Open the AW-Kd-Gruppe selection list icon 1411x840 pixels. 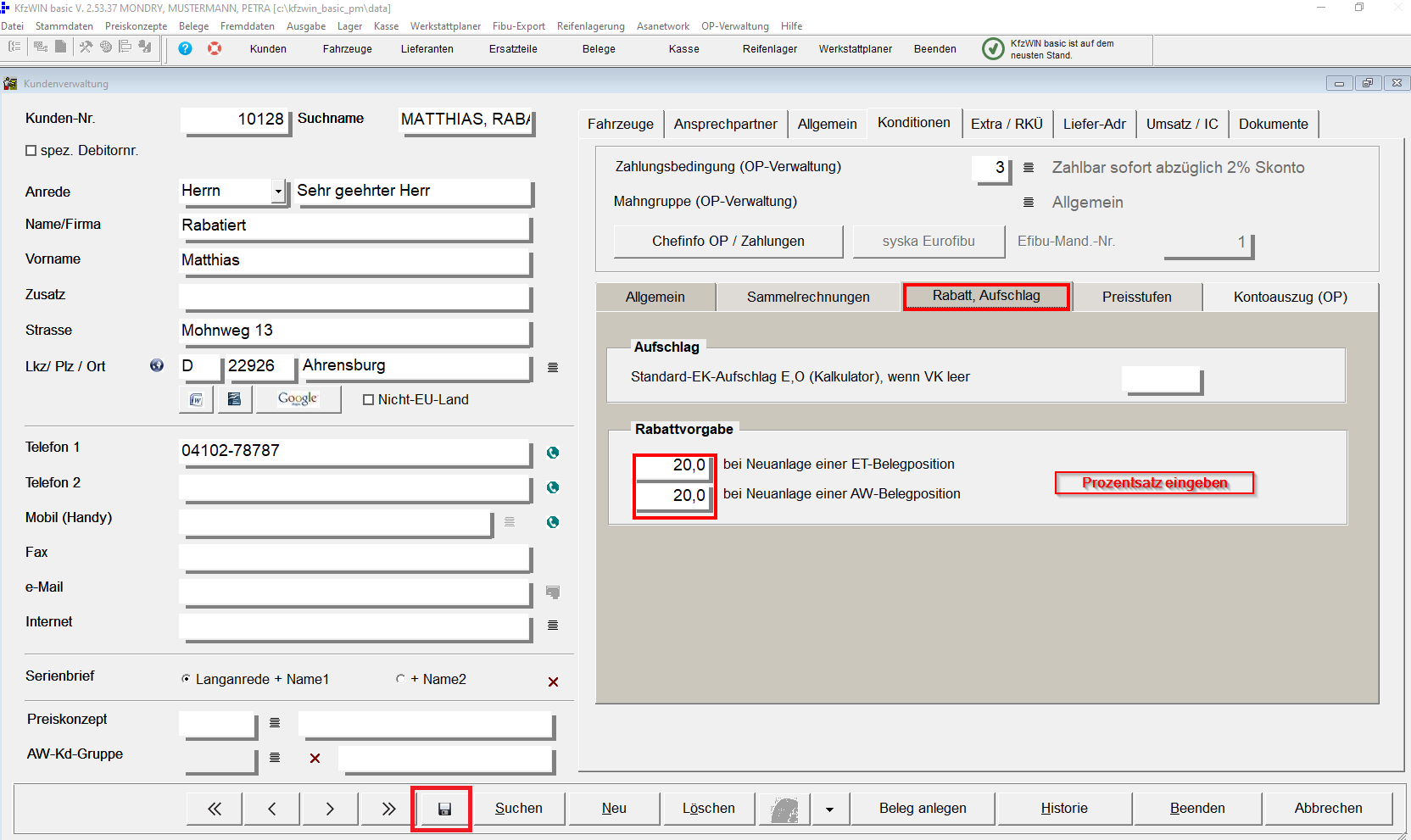[x=275, y=758]
